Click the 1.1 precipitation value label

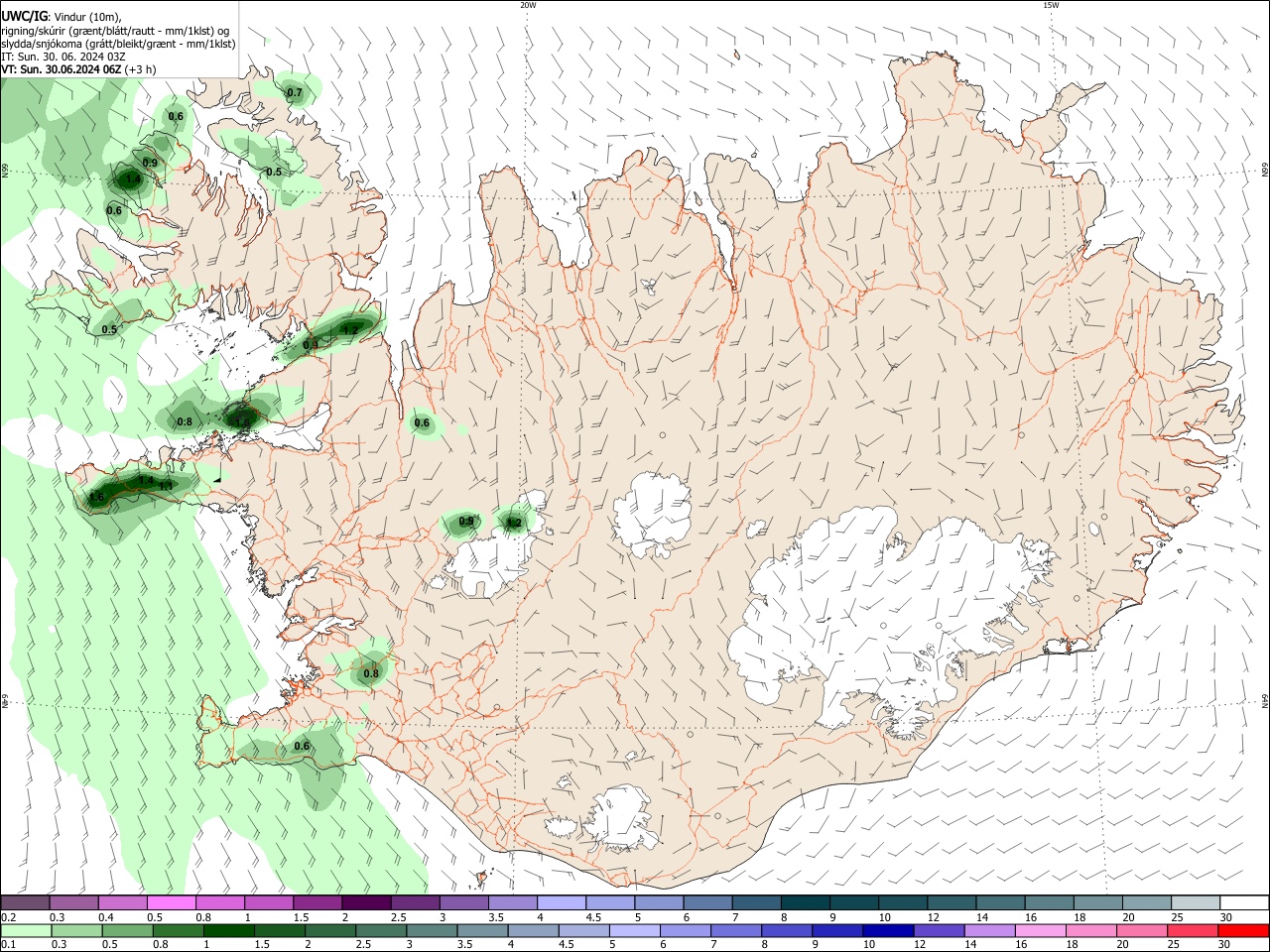coord(165,486)
